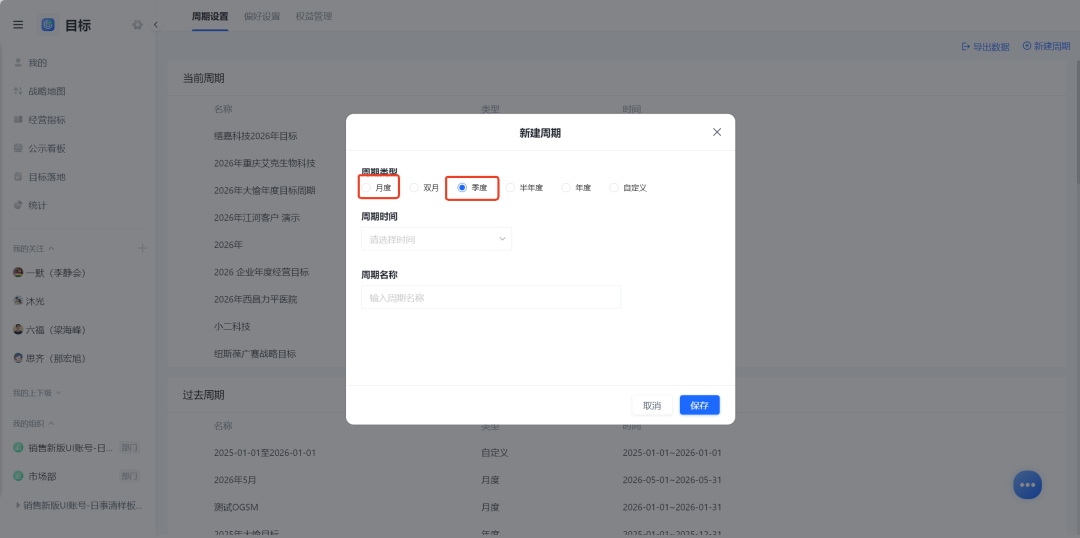Viewport: 1080px width, 538px height.
Task: Click the 纽斯葆广赛战略目标 row
Action: pos(255,354)
